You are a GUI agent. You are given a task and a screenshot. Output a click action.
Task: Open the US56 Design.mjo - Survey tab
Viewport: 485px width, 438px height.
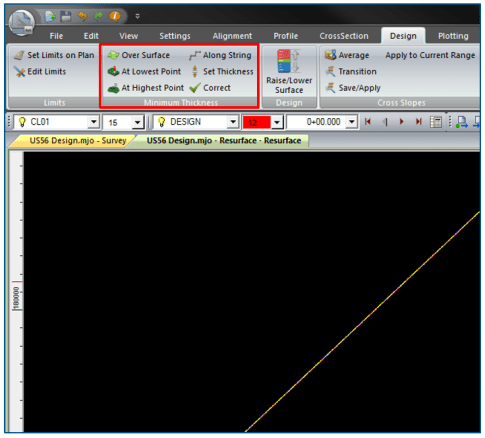coord(78,141)
